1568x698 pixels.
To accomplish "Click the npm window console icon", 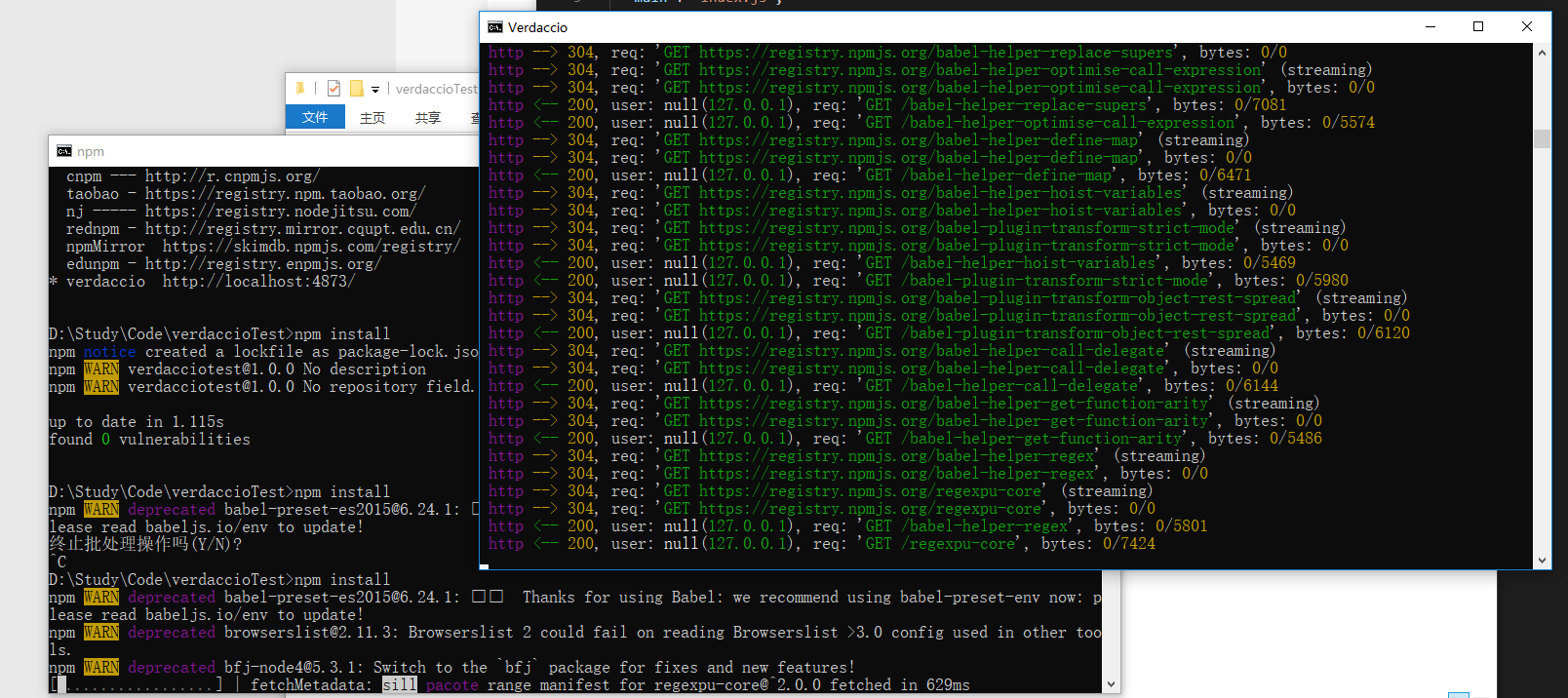I will (x=64, y=151).
